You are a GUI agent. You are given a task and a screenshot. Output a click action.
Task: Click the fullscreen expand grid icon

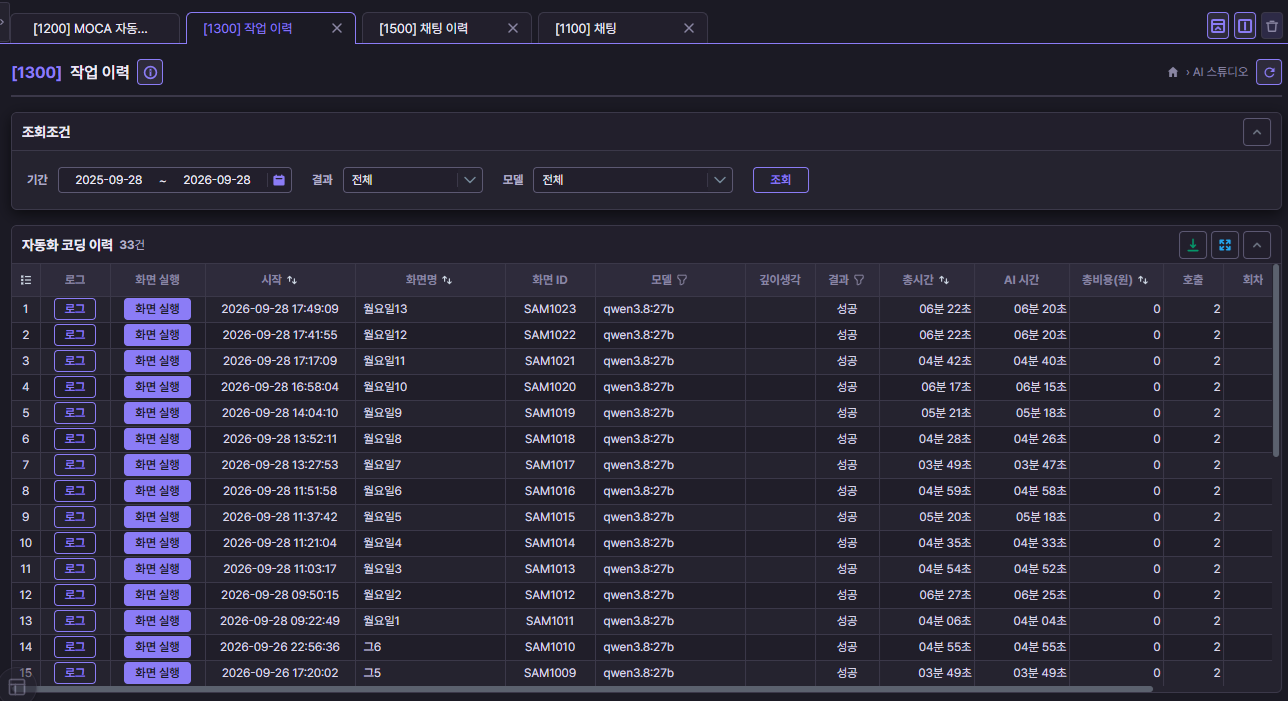pyautogui.click(x=1225, y=245)
